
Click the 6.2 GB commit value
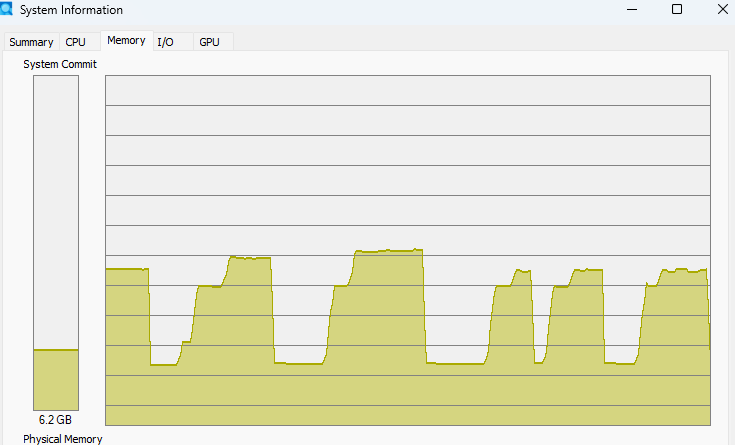pos(55,420)
